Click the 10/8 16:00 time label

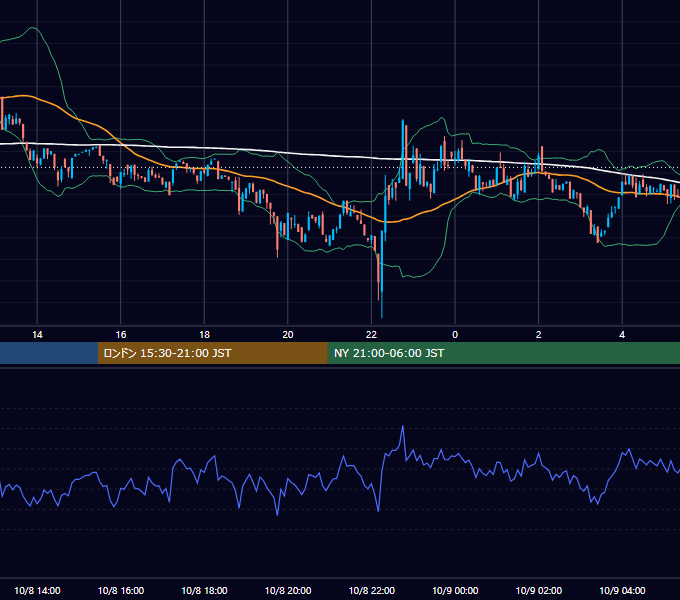coord(121,590)
